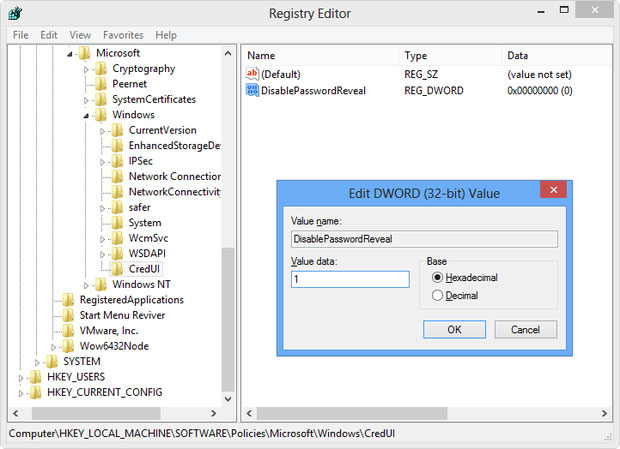620x449 pixels.
Task: Click the Microsoft folder icon
Action: point(84,53)
